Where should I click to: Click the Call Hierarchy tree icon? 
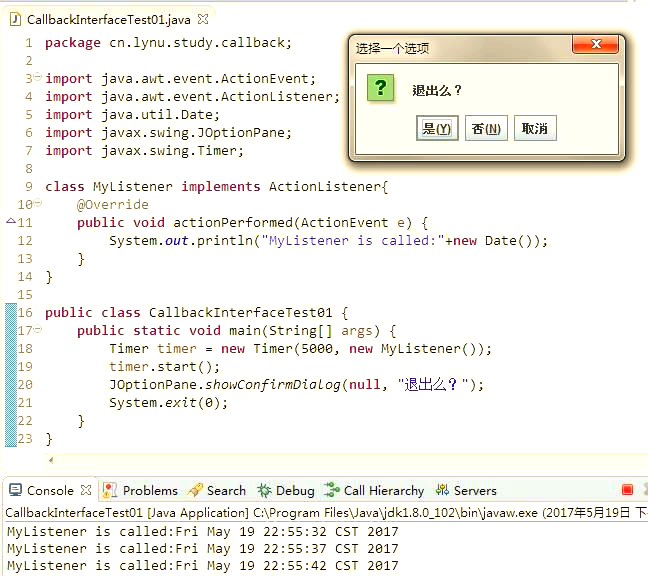coord(332,490)
